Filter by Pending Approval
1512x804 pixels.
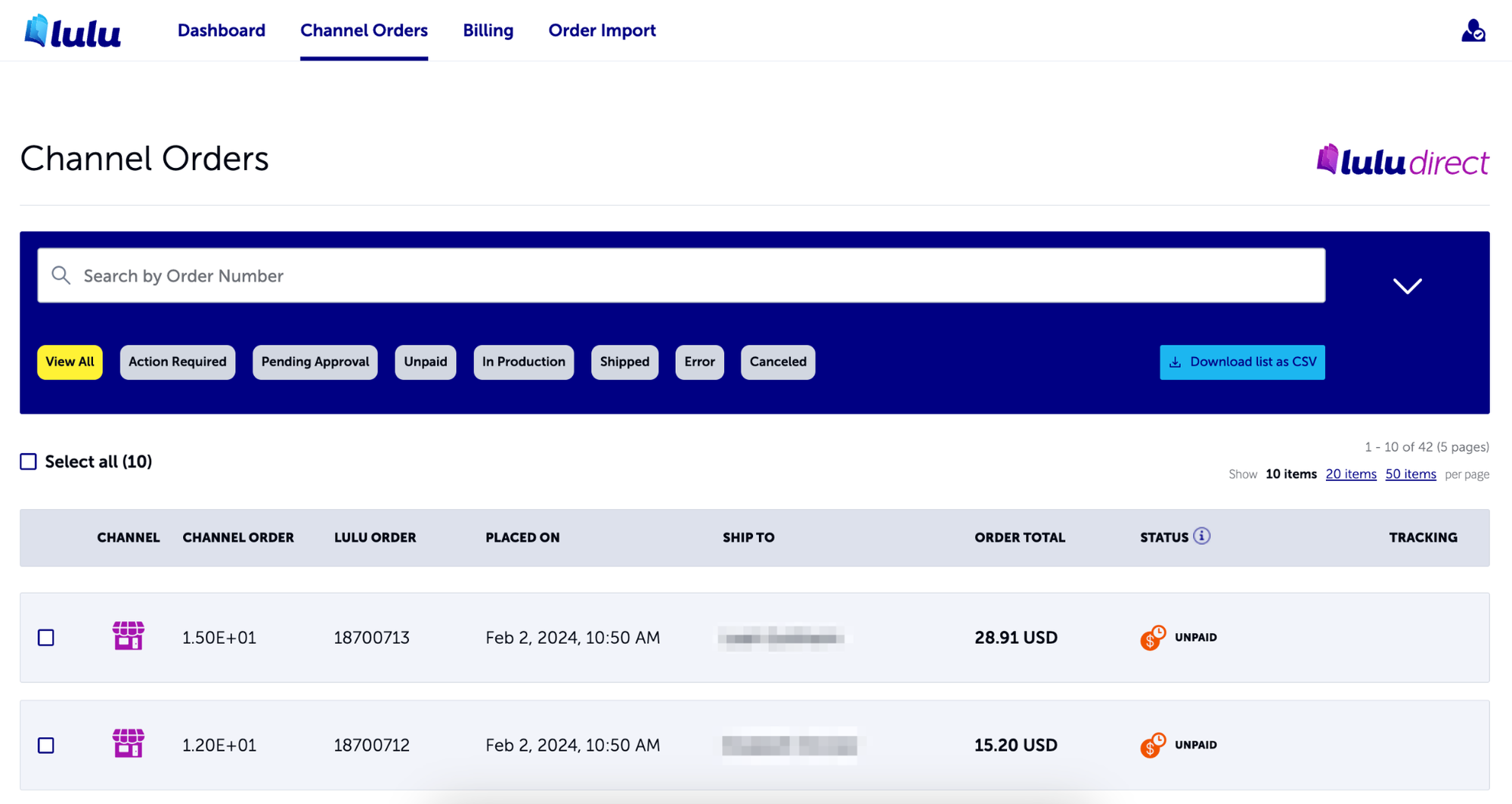coord(314,362)
